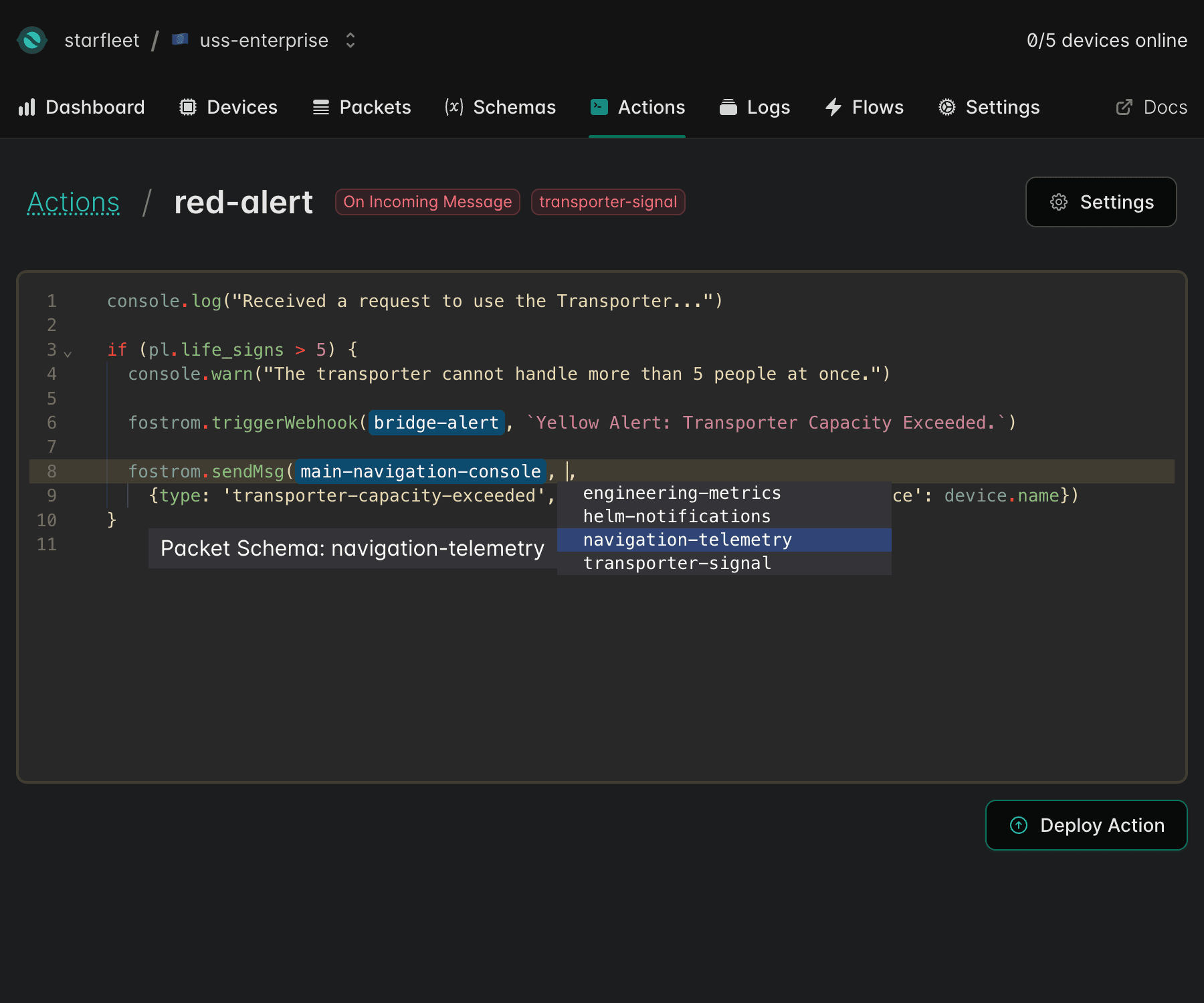Click the Logs box icon
Screen dimensions: 1204x1003
tap(728, 107)
